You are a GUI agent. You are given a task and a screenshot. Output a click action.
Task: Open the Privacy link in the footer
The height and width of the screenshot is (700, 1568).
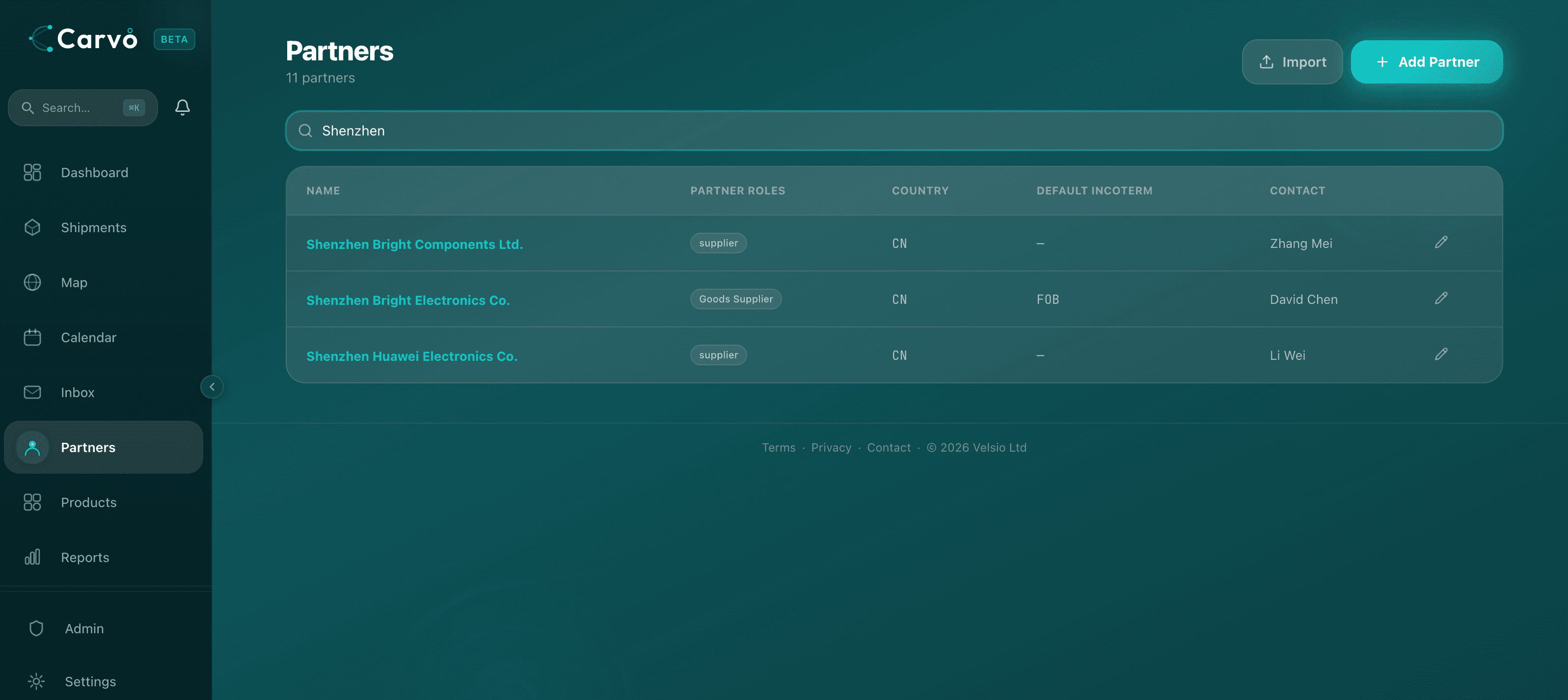click(x=832, y=447)
